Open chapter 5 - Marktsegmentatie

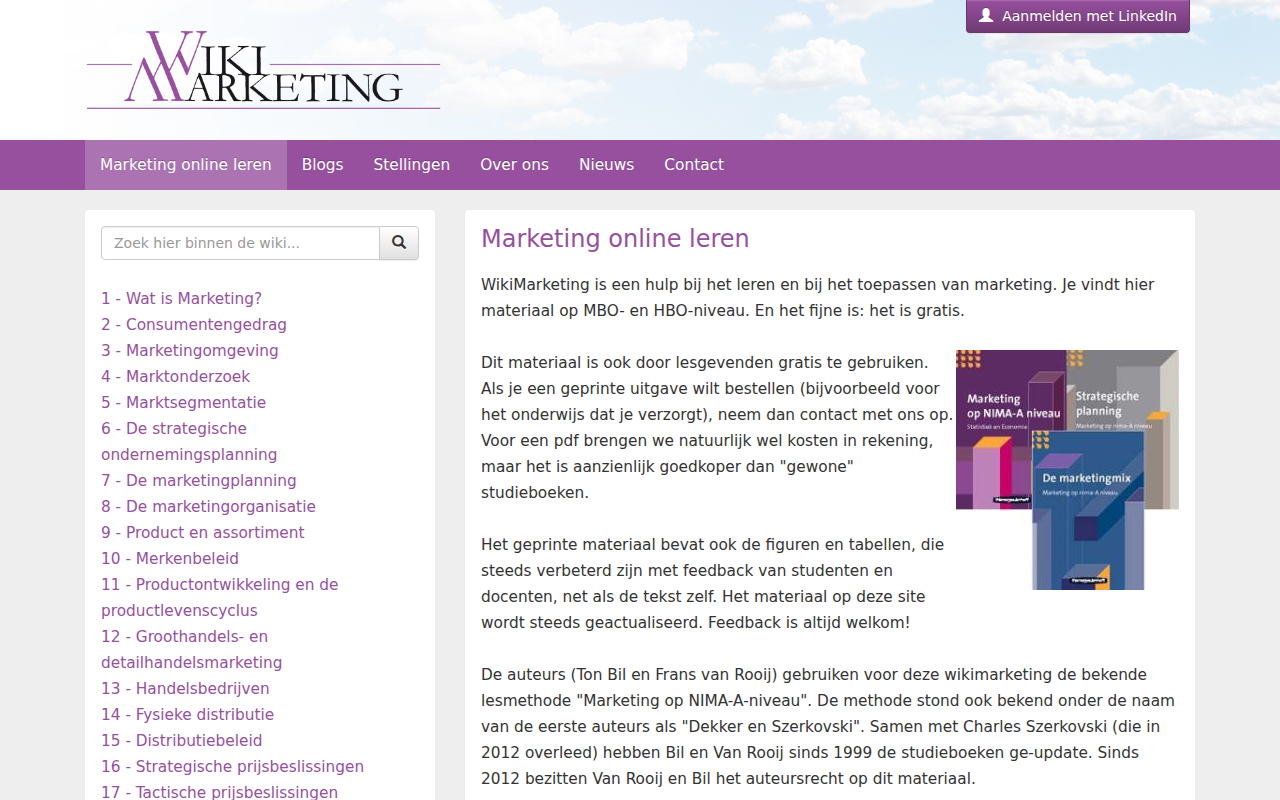(183, 402)
